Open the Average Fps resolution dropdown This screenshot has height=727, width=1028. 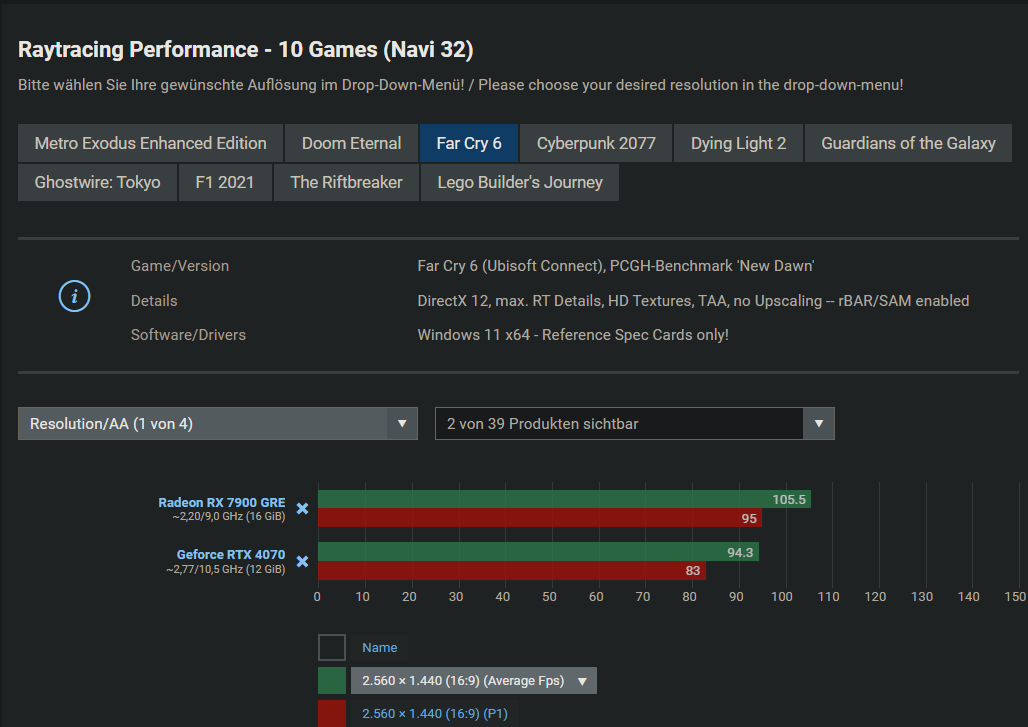click(473, 680)
